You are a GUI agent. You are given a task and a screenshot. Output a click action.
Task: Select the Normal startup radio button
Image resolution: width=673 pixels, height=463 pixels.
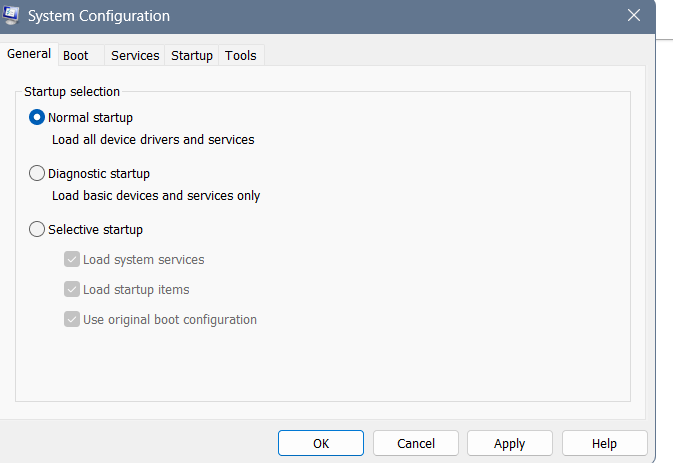pyautogui.click(x=38, y=117)
